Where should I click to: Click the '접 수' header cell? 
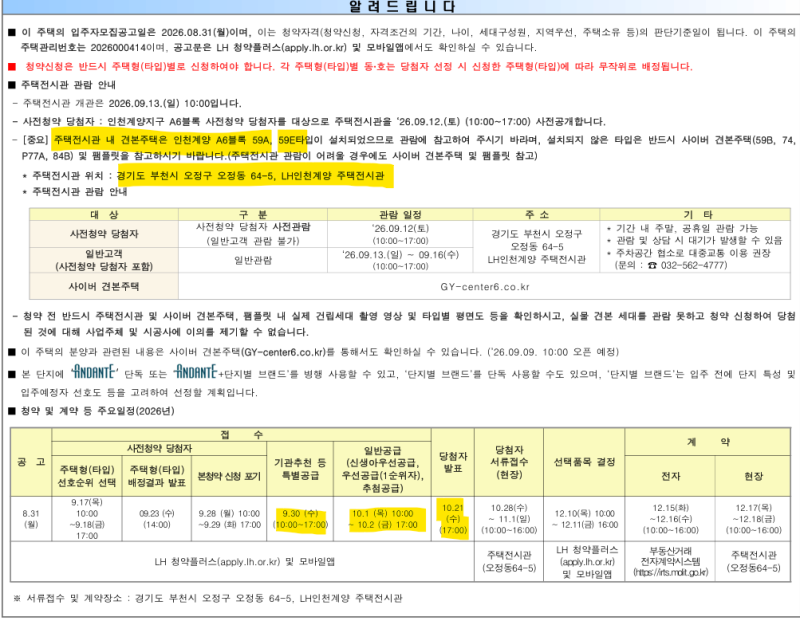coord(241,435)
